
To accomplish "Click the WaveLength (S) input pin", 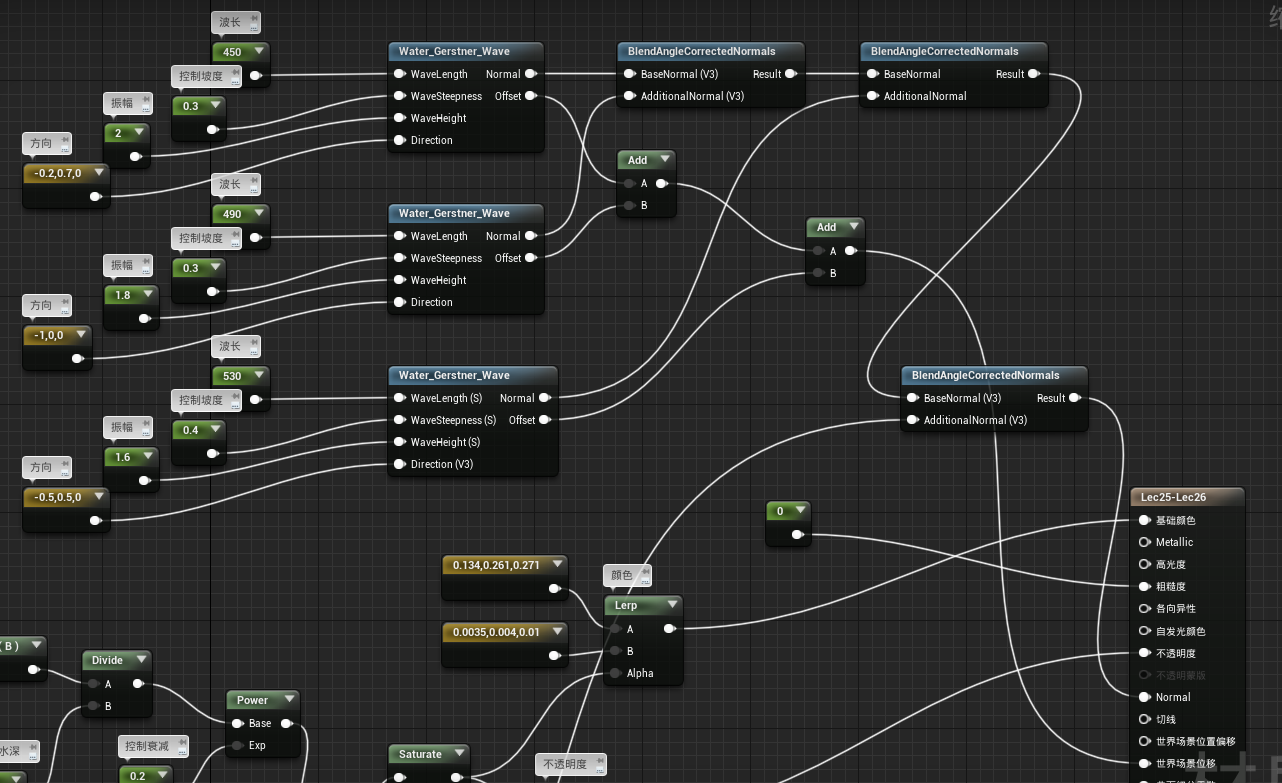I will (x=399, y=398).
